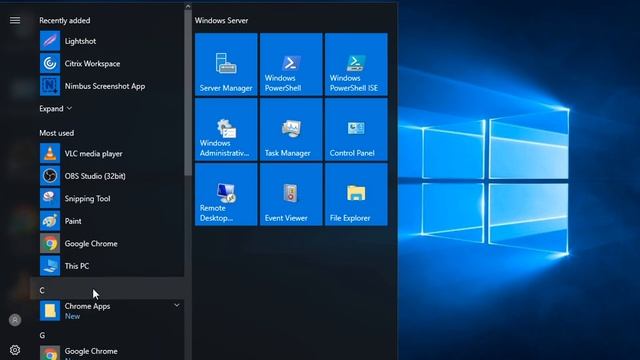Open Paint application
This screenshot has width=640, height=360.
coord(107,221)
